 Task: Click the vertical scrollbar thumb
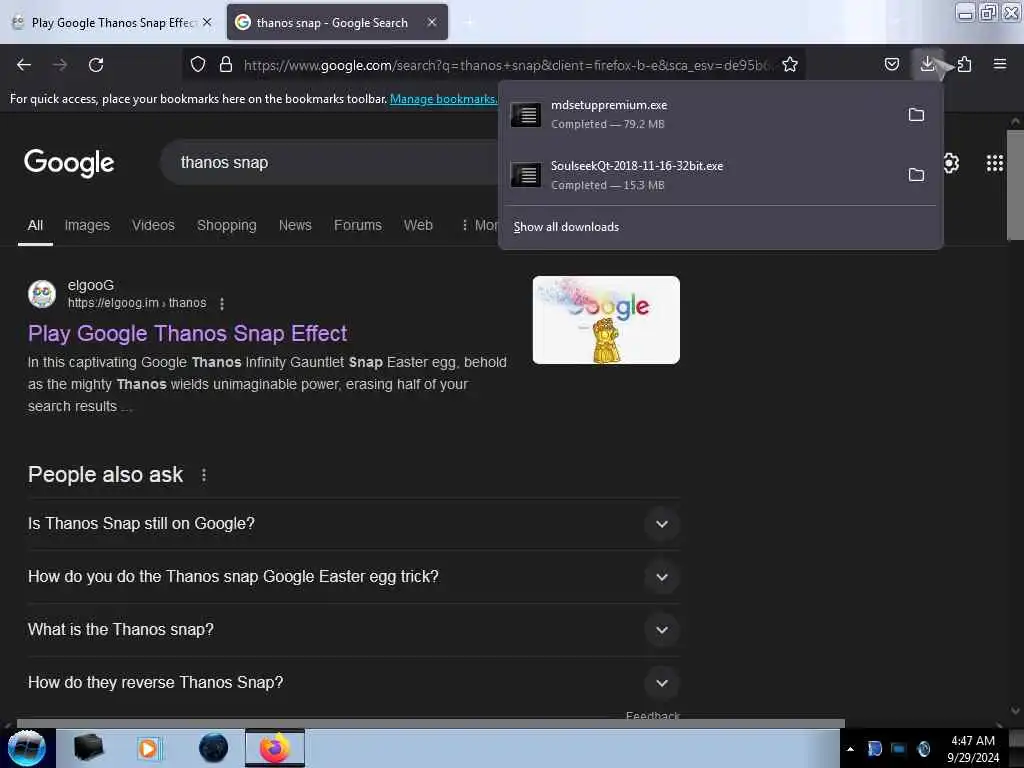tap(1016, 185)
